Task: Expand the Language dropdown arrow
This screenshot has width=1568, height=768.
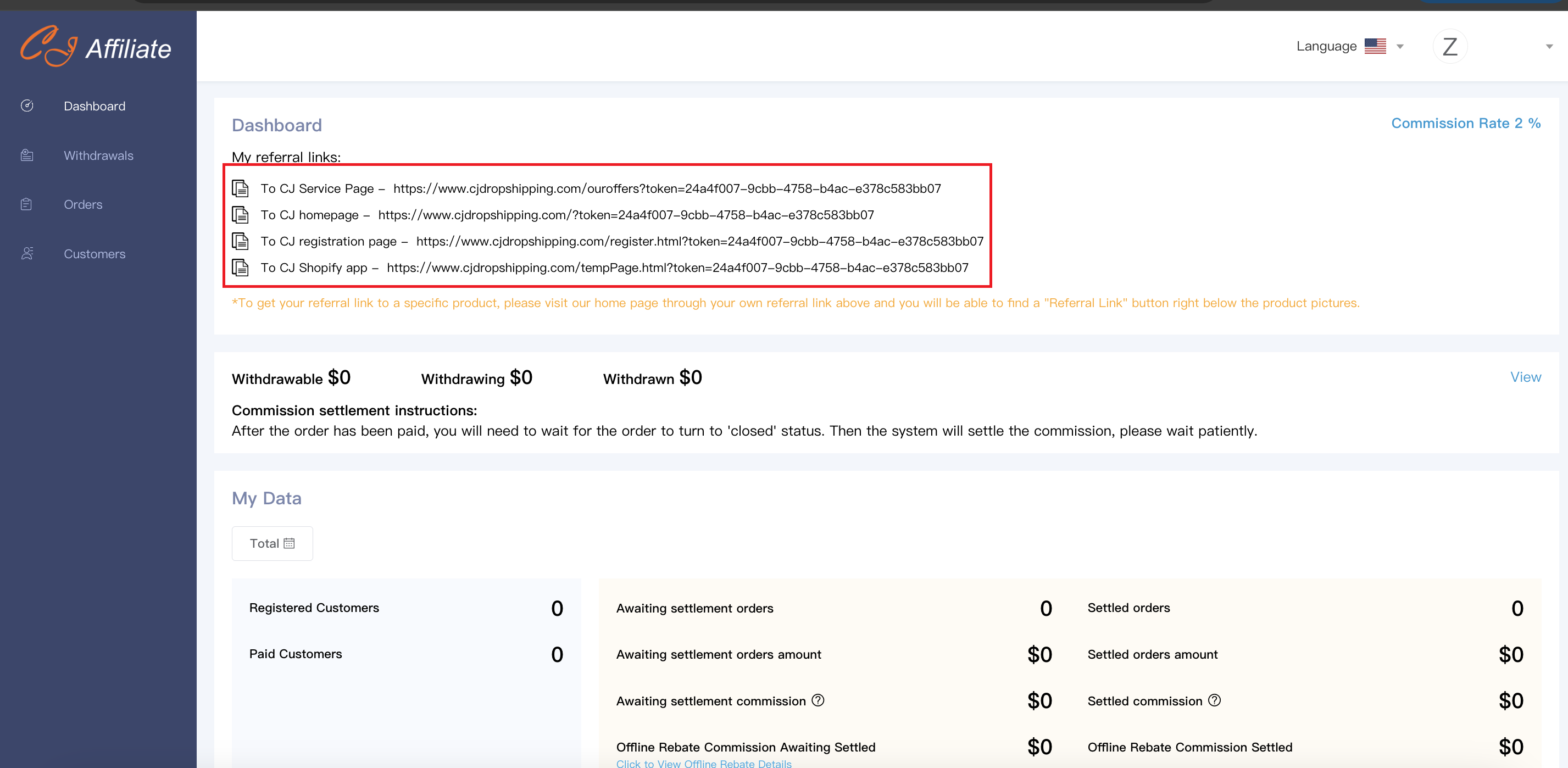Action: (1400, 47)
